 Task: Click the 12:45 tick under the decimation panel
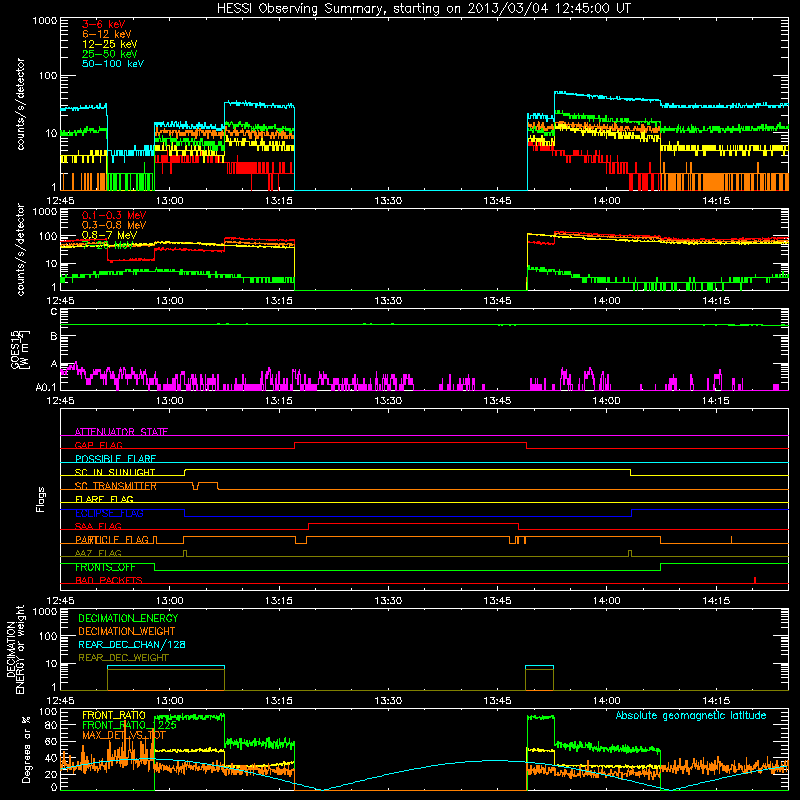60,701
